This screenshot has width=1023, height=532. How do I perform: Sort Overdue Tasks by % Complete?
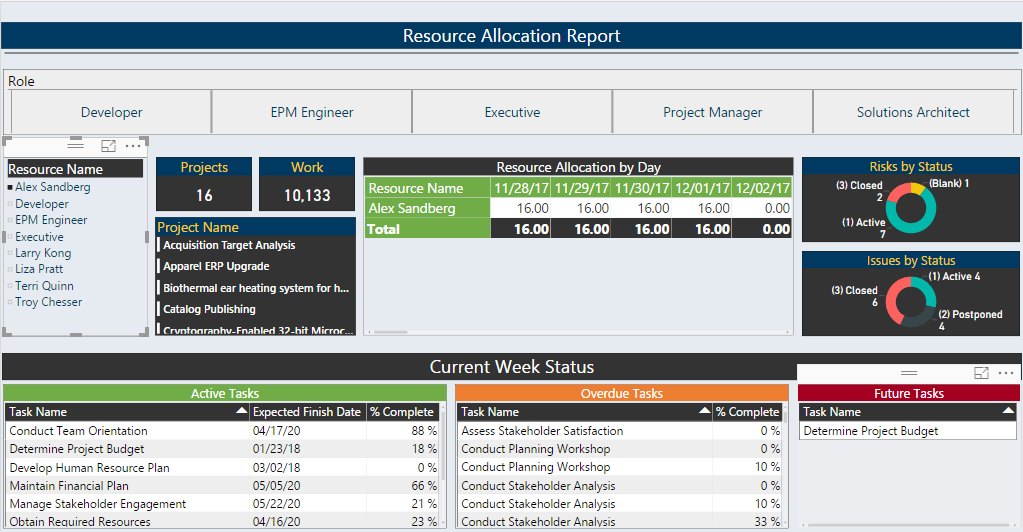pyautogui.click(x=748, y=412)
